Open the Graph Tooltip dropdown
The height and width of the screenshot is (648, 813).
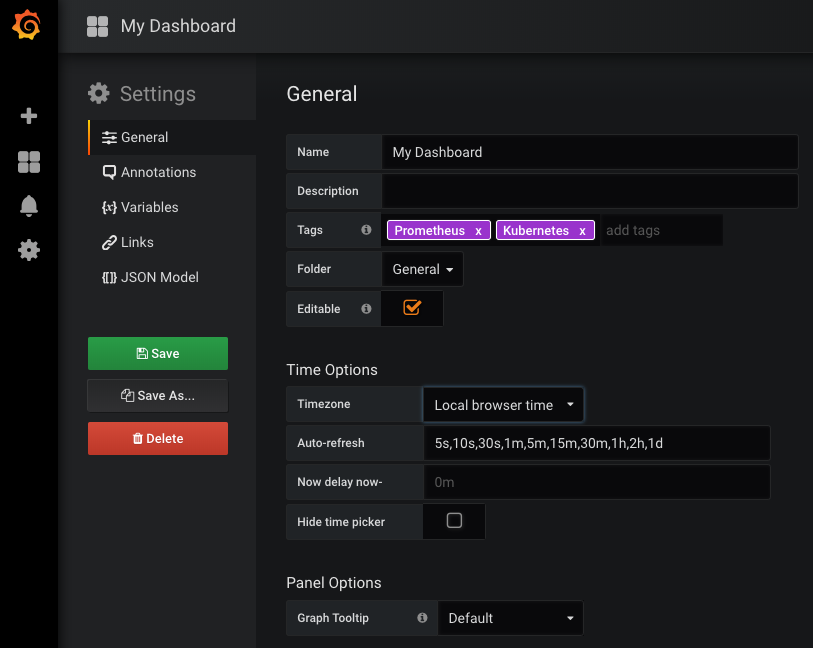pos(510,617)
